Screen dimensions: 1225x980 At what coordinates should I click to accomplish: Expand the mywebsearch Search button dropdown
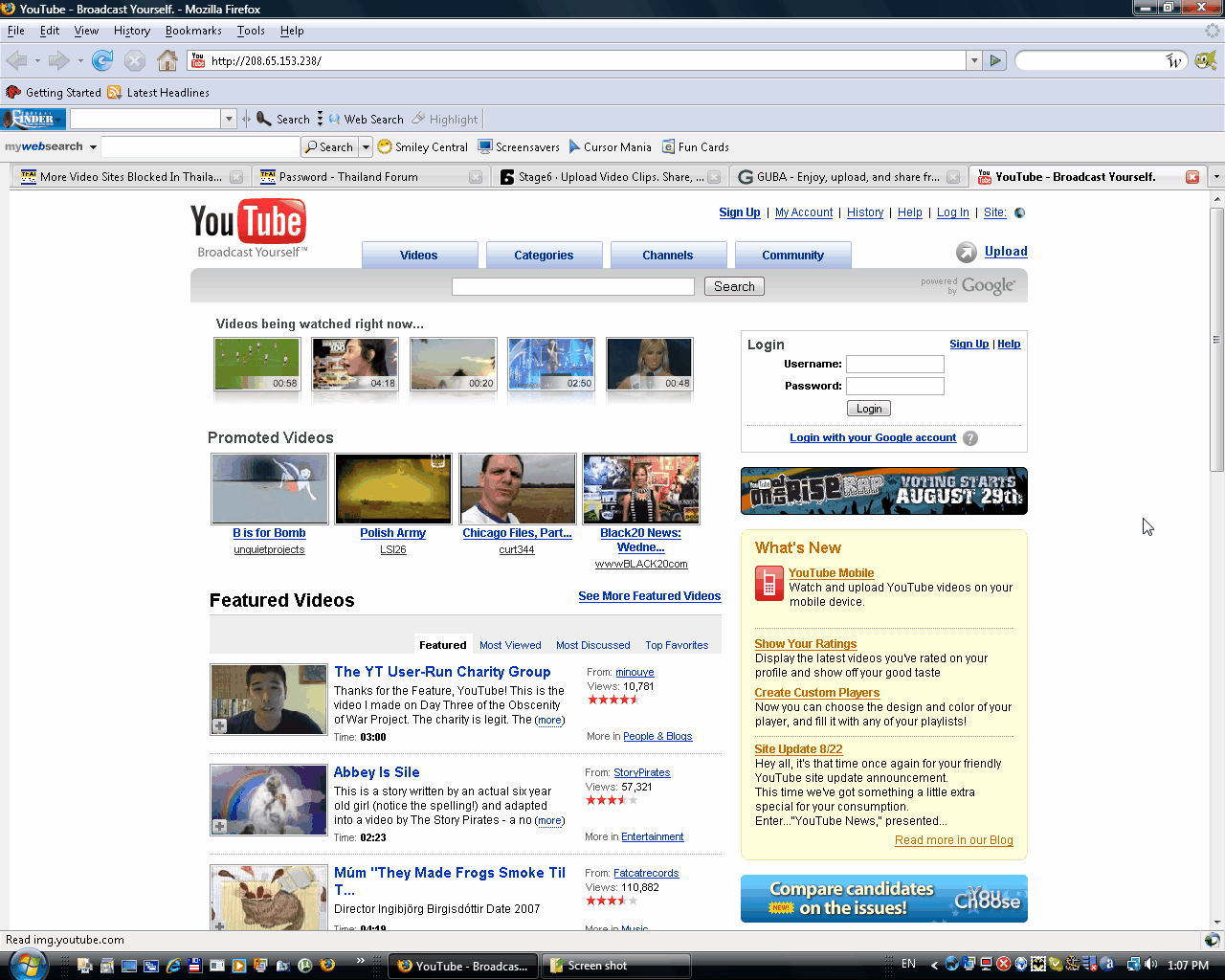coord(366,146)
